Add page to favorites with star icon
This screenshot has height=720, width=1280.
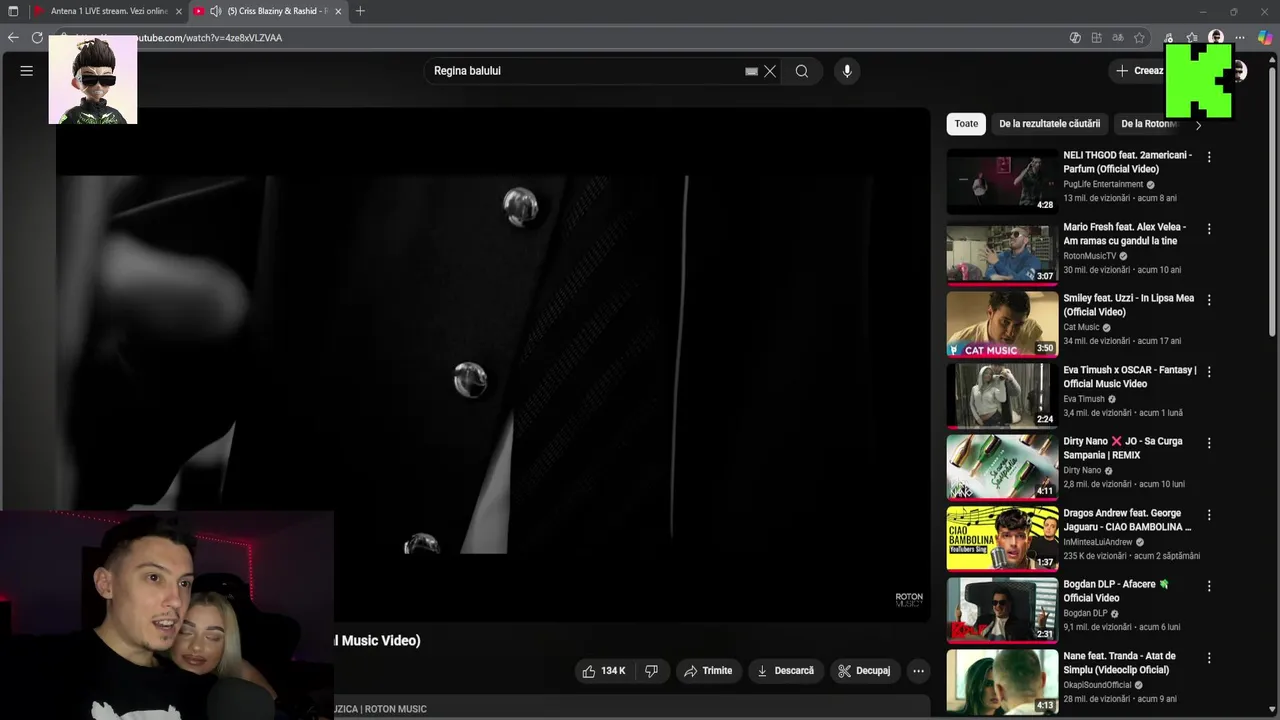(1139, 38)
